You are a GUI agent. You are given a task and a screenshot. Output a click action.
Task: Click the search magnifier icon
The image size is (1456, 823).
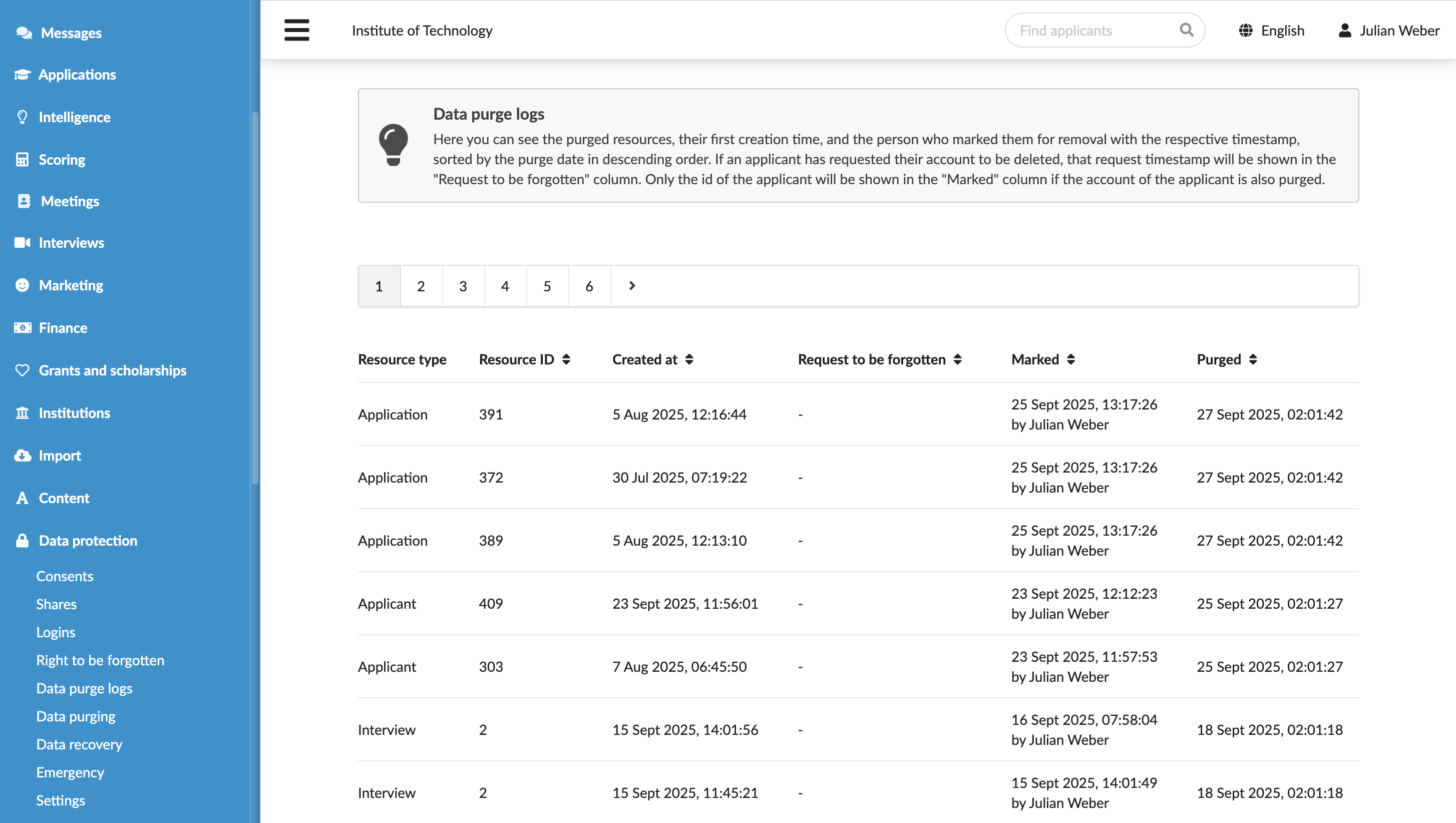[1187, 30]
